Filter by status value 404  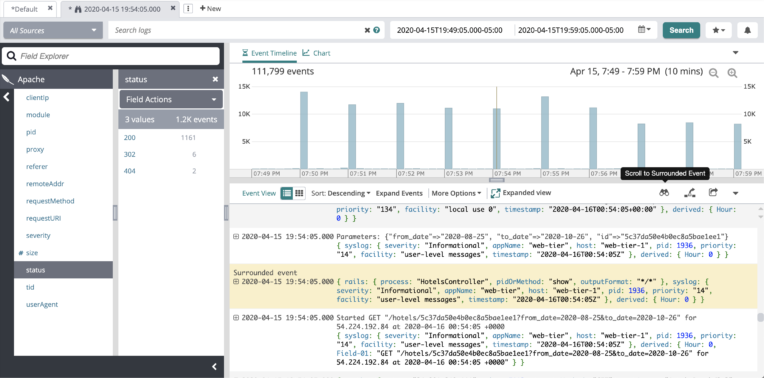[130, 171]
